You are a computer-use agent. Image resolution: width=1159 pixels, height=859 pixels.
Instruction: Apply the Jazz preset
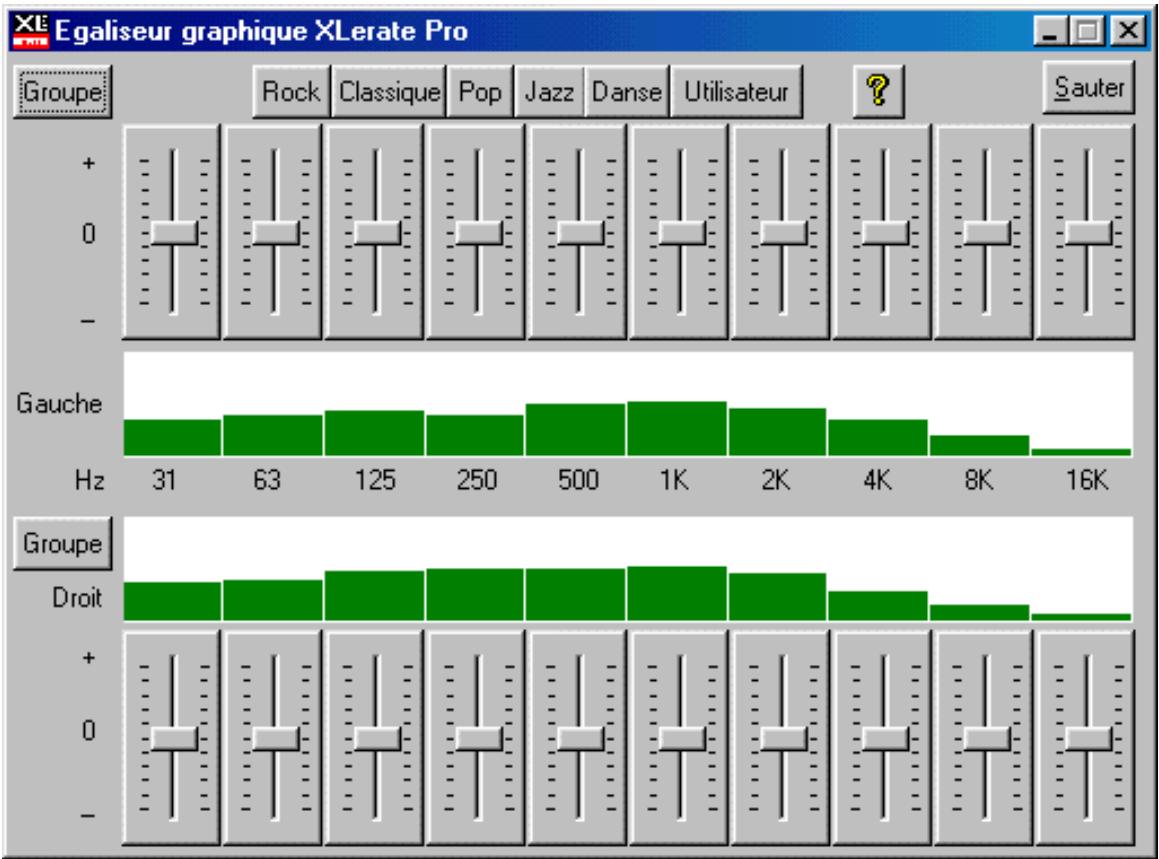(549, 92)
